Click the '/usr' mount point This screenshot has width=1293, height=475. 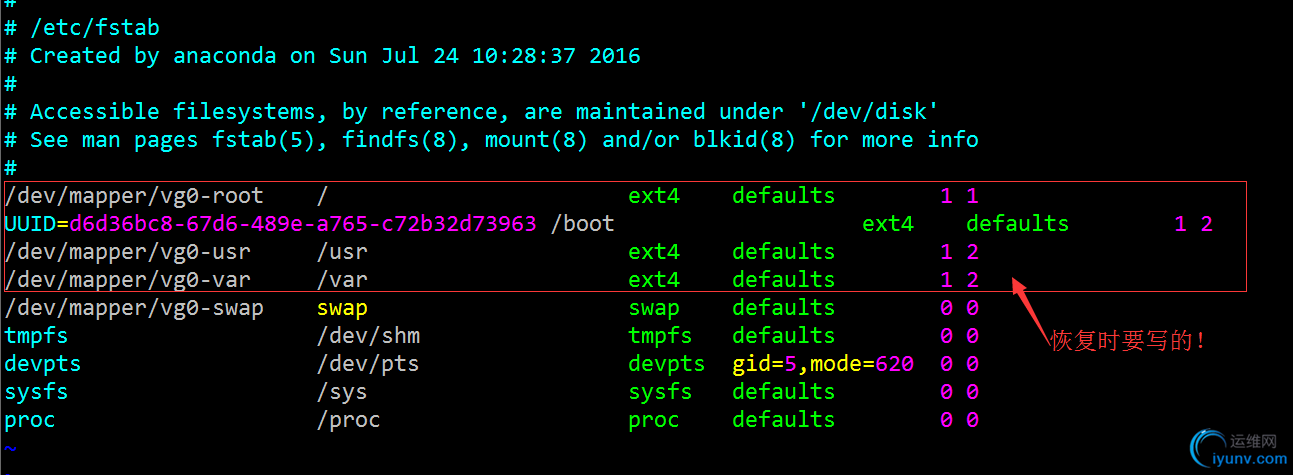(342, 252)
